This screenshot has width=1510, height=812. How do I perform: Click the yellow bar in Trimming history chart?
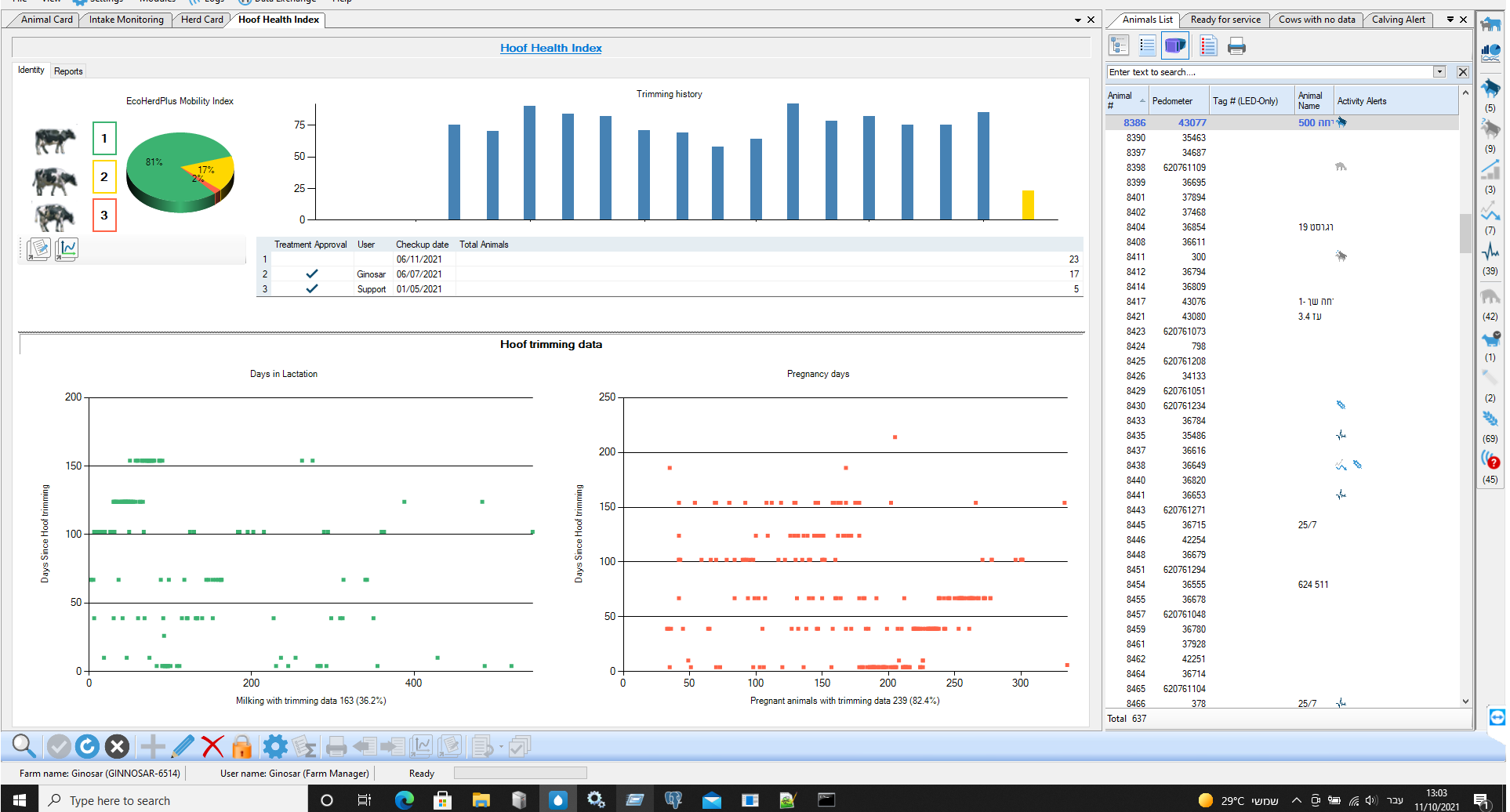(1028, 205)
